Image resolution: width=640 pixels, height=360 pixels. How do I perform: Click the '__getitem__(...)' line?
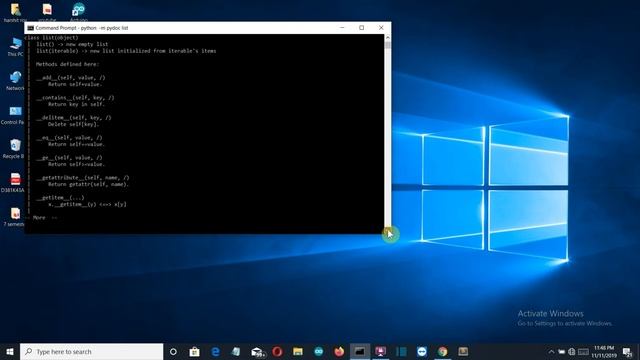point(60,198)
